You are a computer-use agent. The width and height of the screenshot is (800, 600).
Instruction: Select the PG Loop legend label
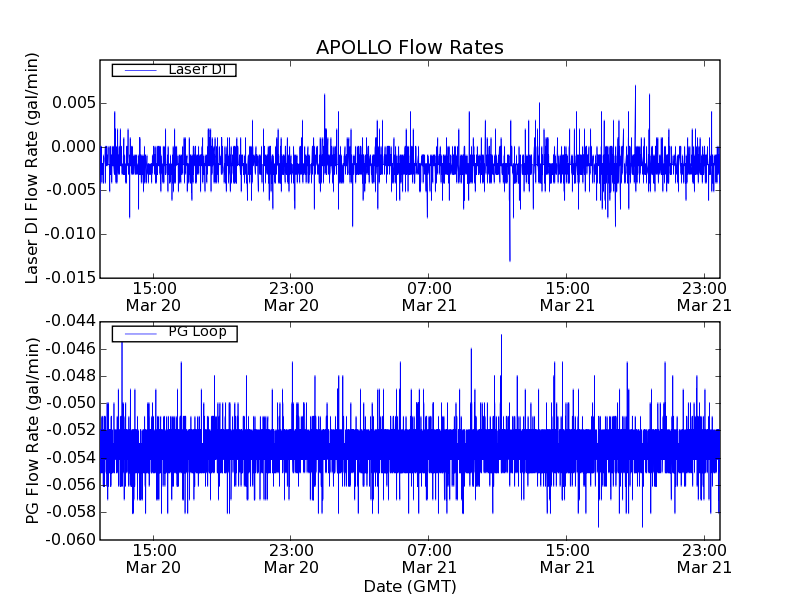pos(197,332)
